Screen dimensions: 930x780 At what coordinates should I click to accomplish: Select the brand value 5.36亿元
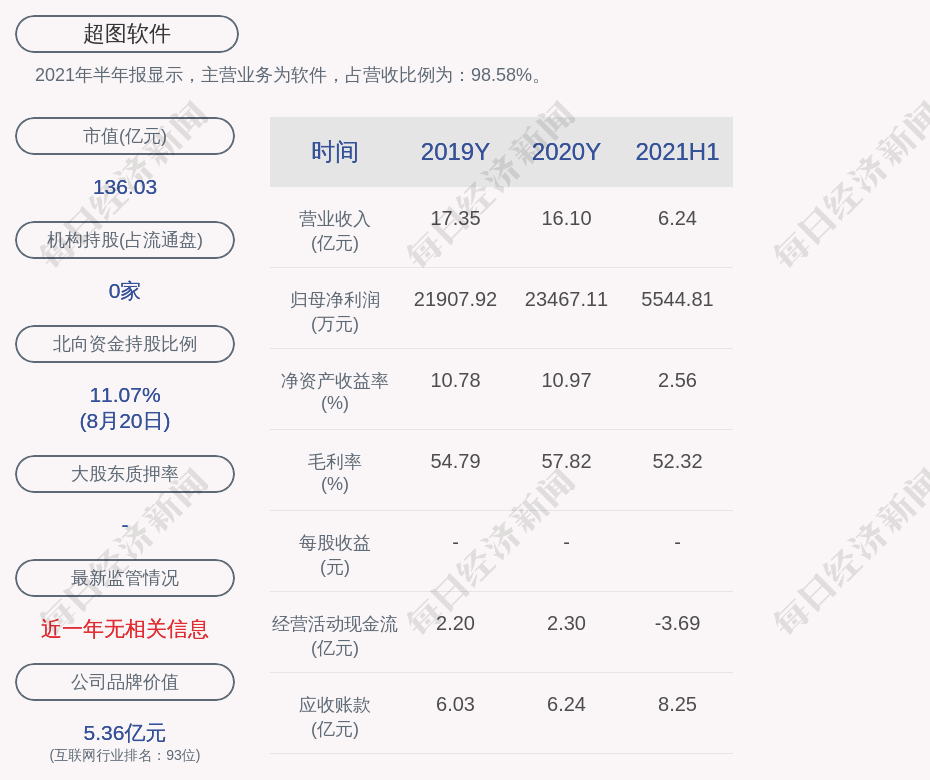coord(125,733)
